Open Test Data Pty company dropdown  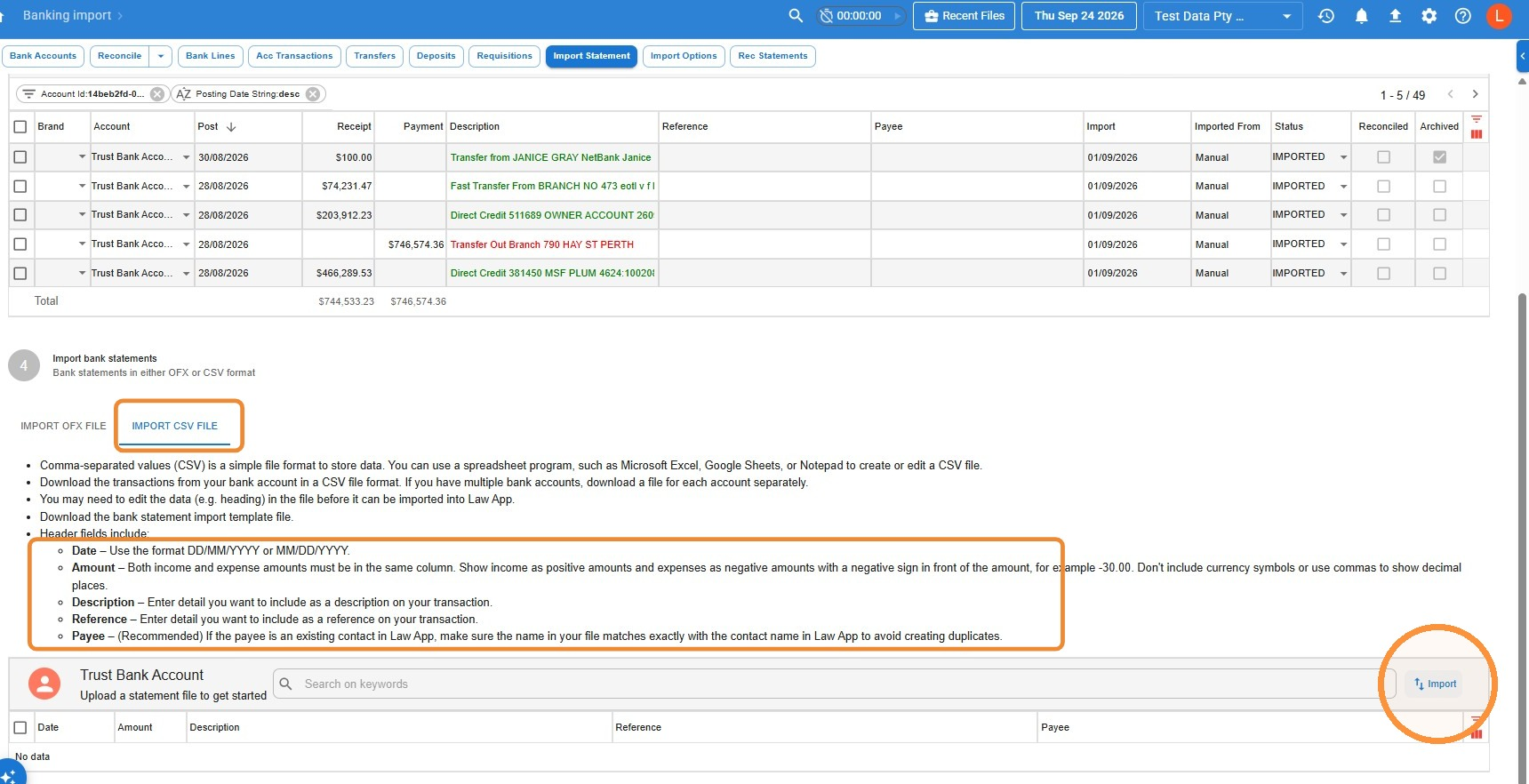(1286, 16)
